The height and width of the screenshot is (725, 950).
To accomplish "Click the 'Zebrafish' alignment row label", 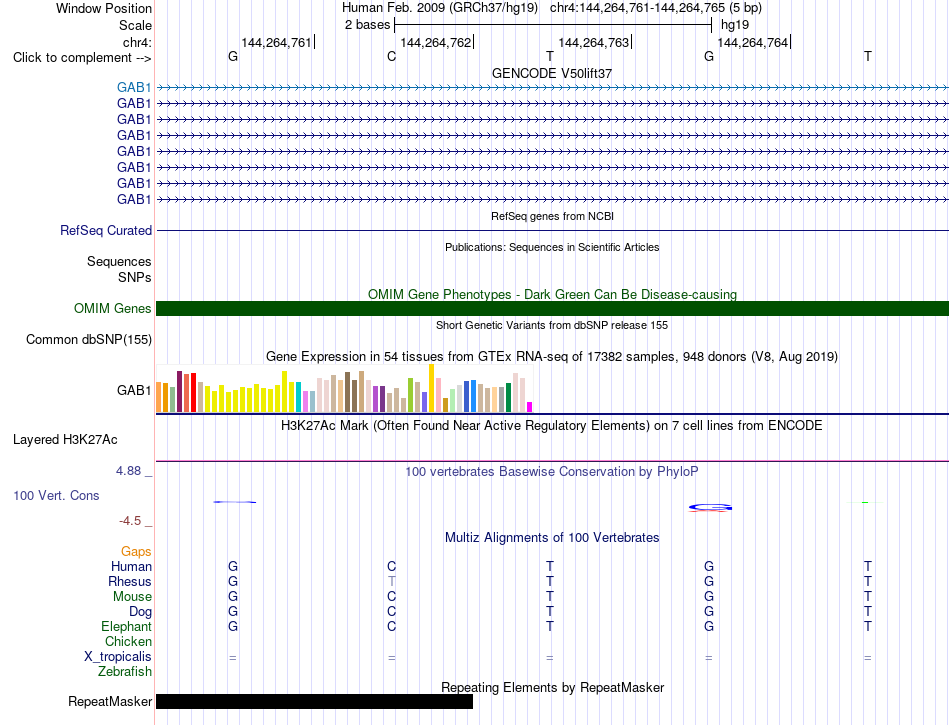I will click(x=125, y=671).
